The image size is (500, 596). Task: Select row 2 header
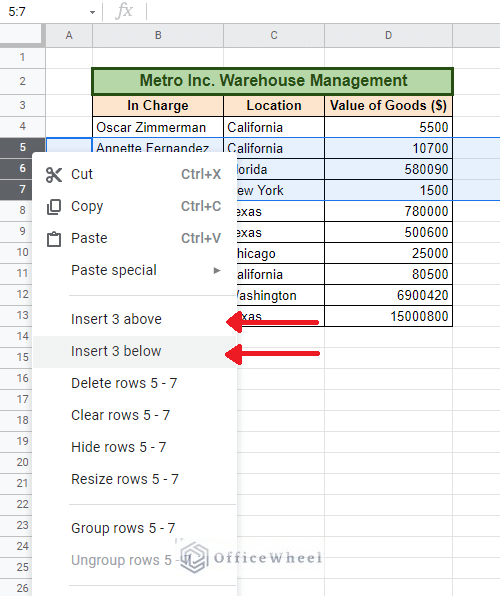click(x=22, y=81)
